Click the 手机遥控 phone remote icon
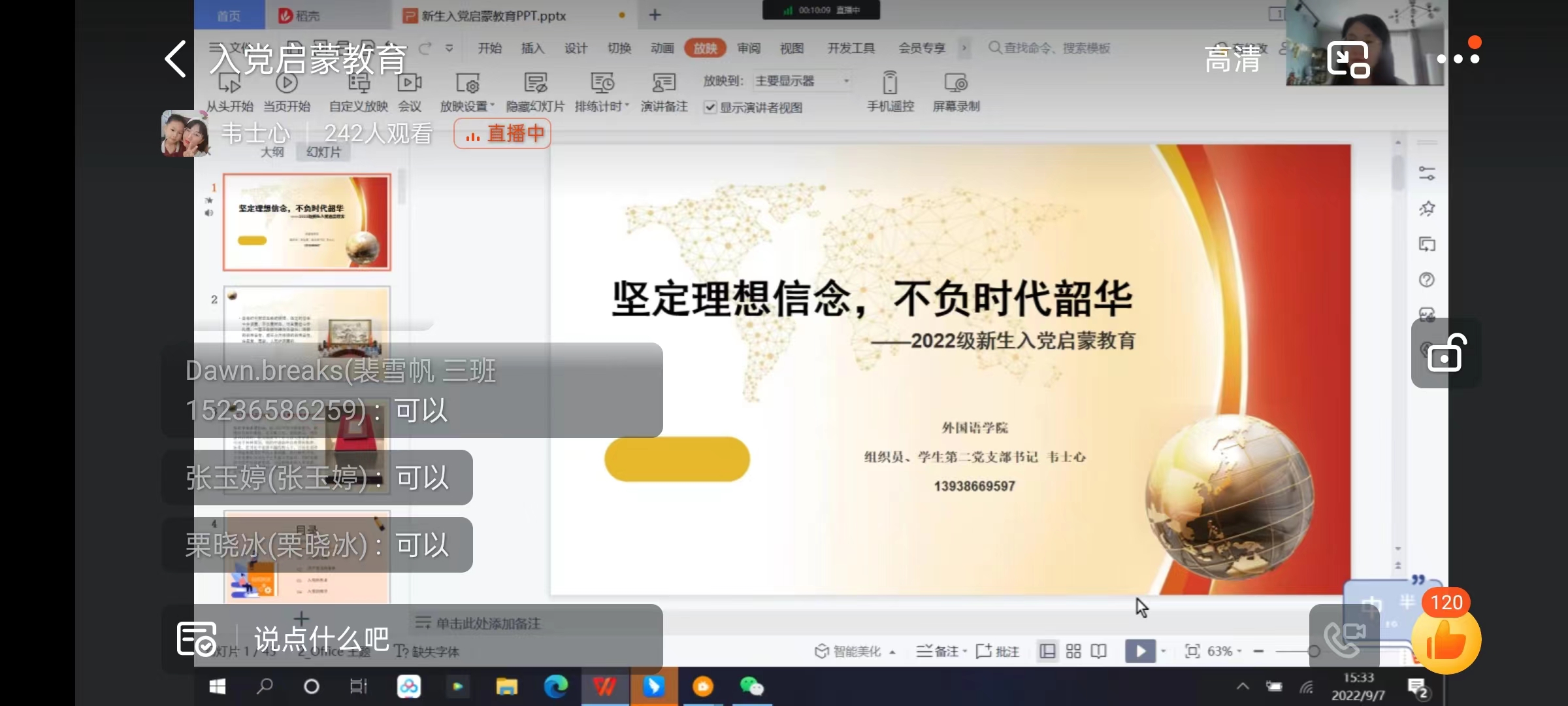This screenshot has width=1568, height=706. point(890,84)
